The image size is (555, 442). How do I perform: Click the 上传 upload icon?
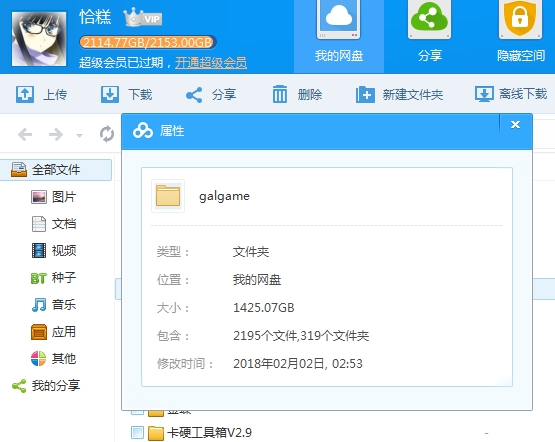click(25, 94)
